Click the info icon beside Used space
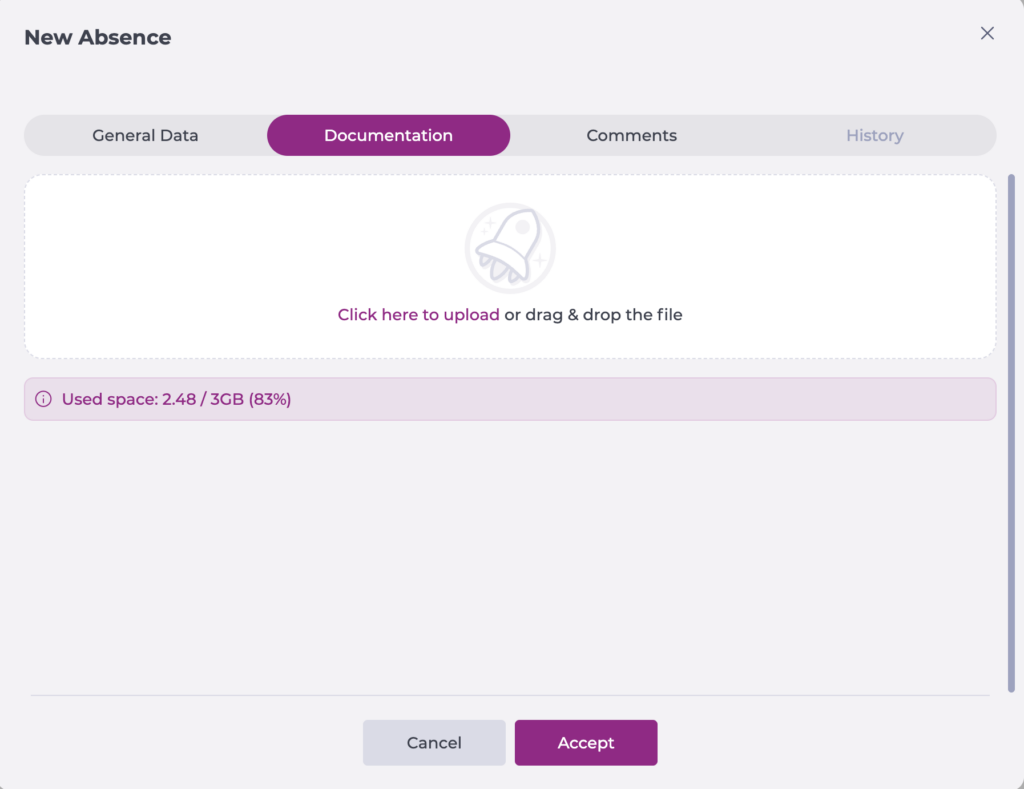This screenshot has height=789, width=1024. [43, 399]
